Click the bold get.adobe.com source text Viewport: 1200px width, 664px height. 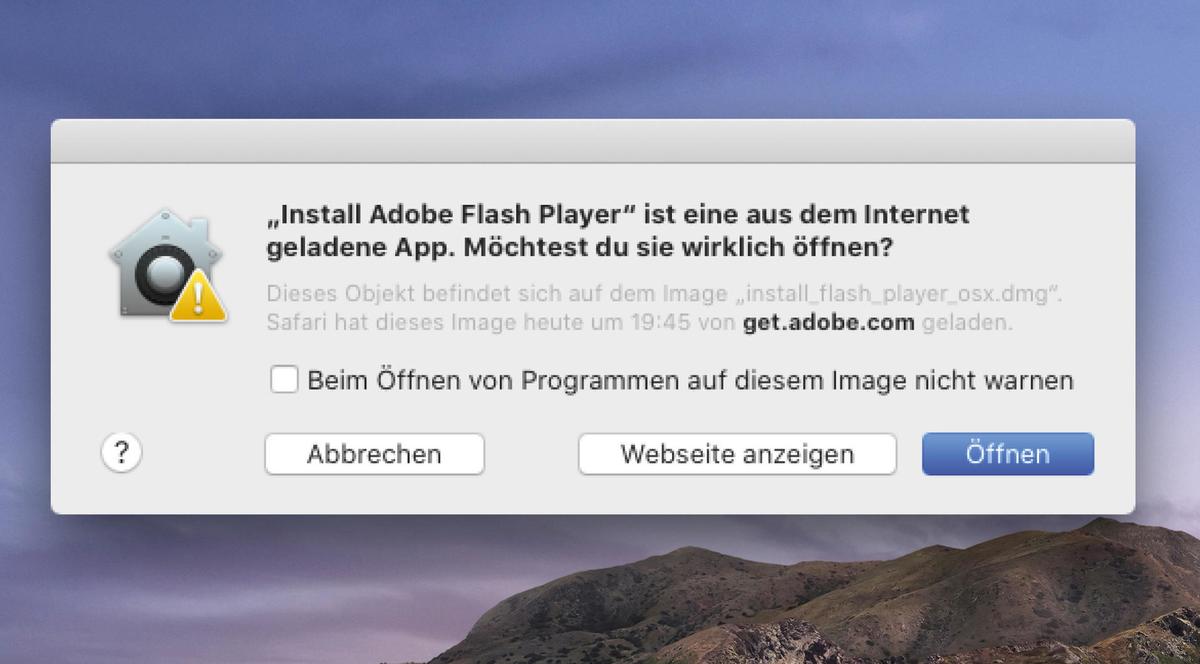(829, 323)
